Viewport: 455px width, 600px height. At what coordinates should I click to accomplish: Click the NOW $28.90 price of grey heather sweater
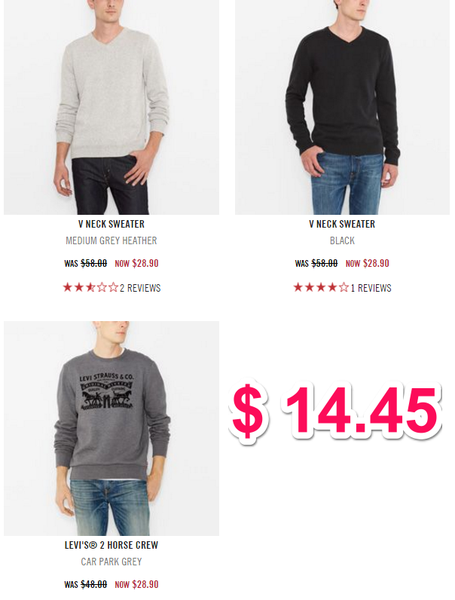137,263
